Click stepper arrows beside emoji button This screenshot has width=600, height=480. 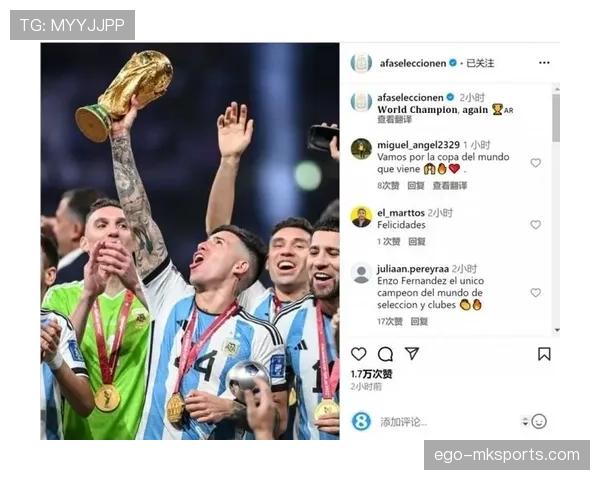[x=525, y=422]
